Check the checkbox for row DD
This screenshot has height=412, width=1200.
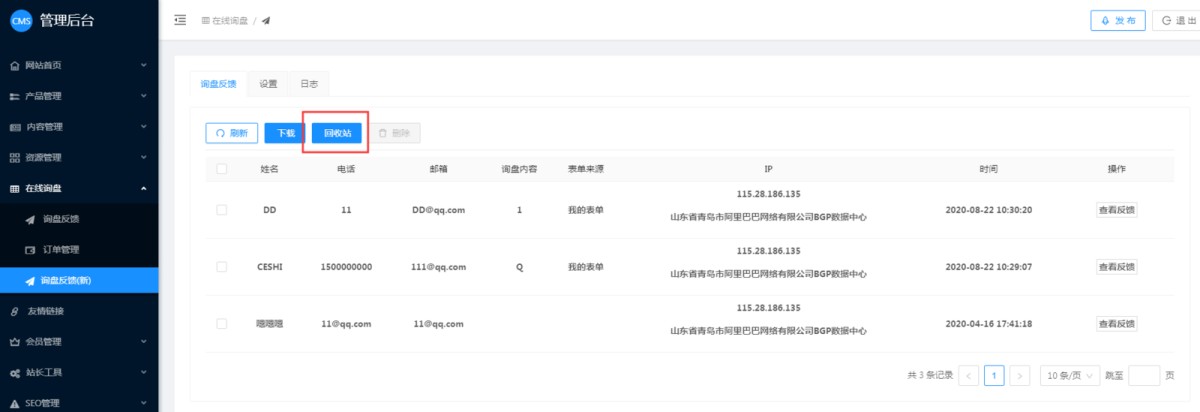(221, 210)
